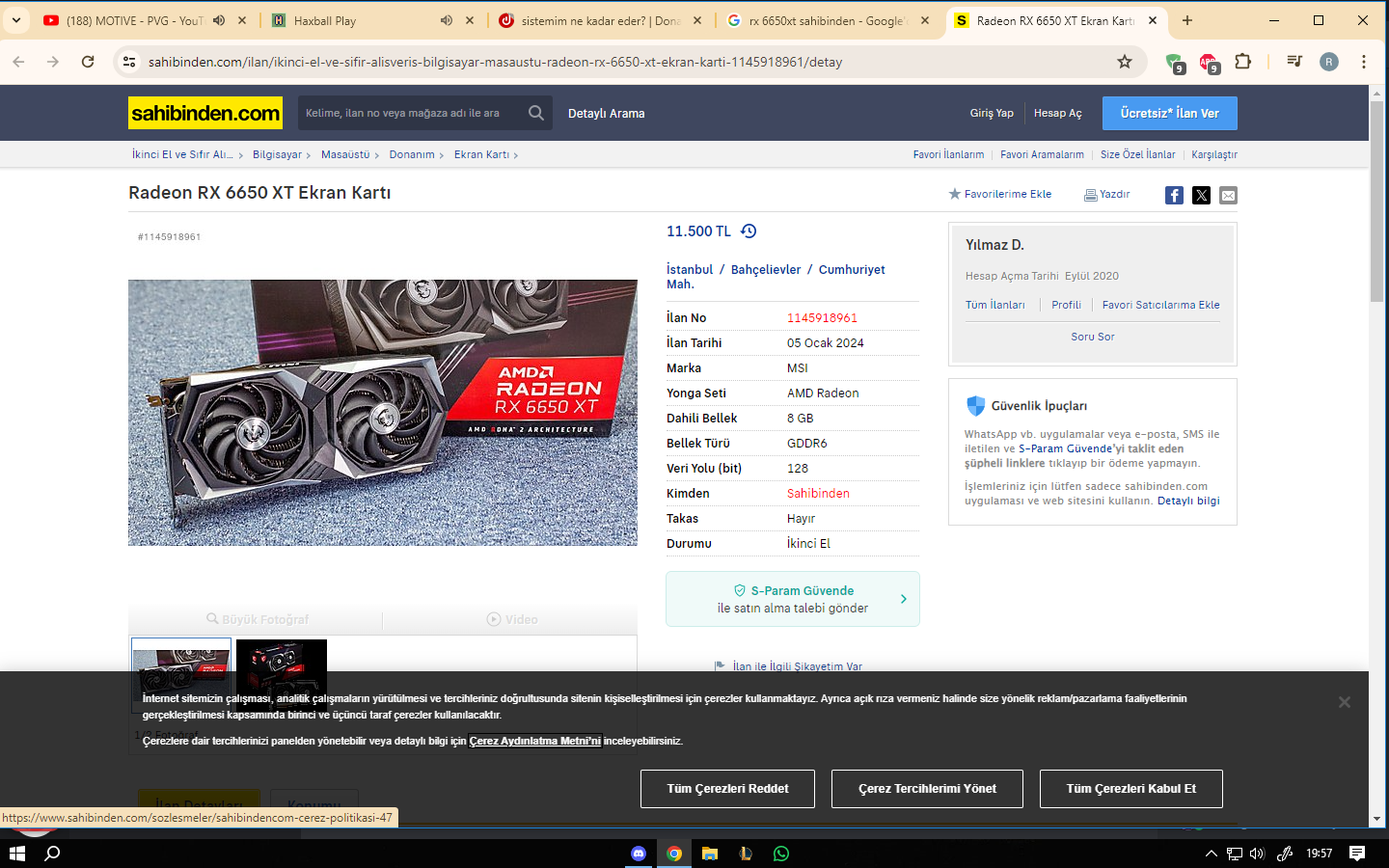Mute the Haxball Play tab audio

point(447,20)
